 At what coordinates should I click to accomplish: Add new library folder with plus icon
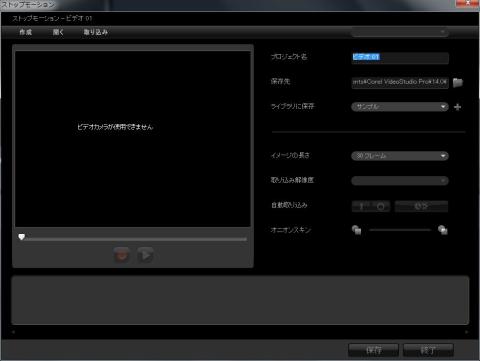click(x=458, y=107)
